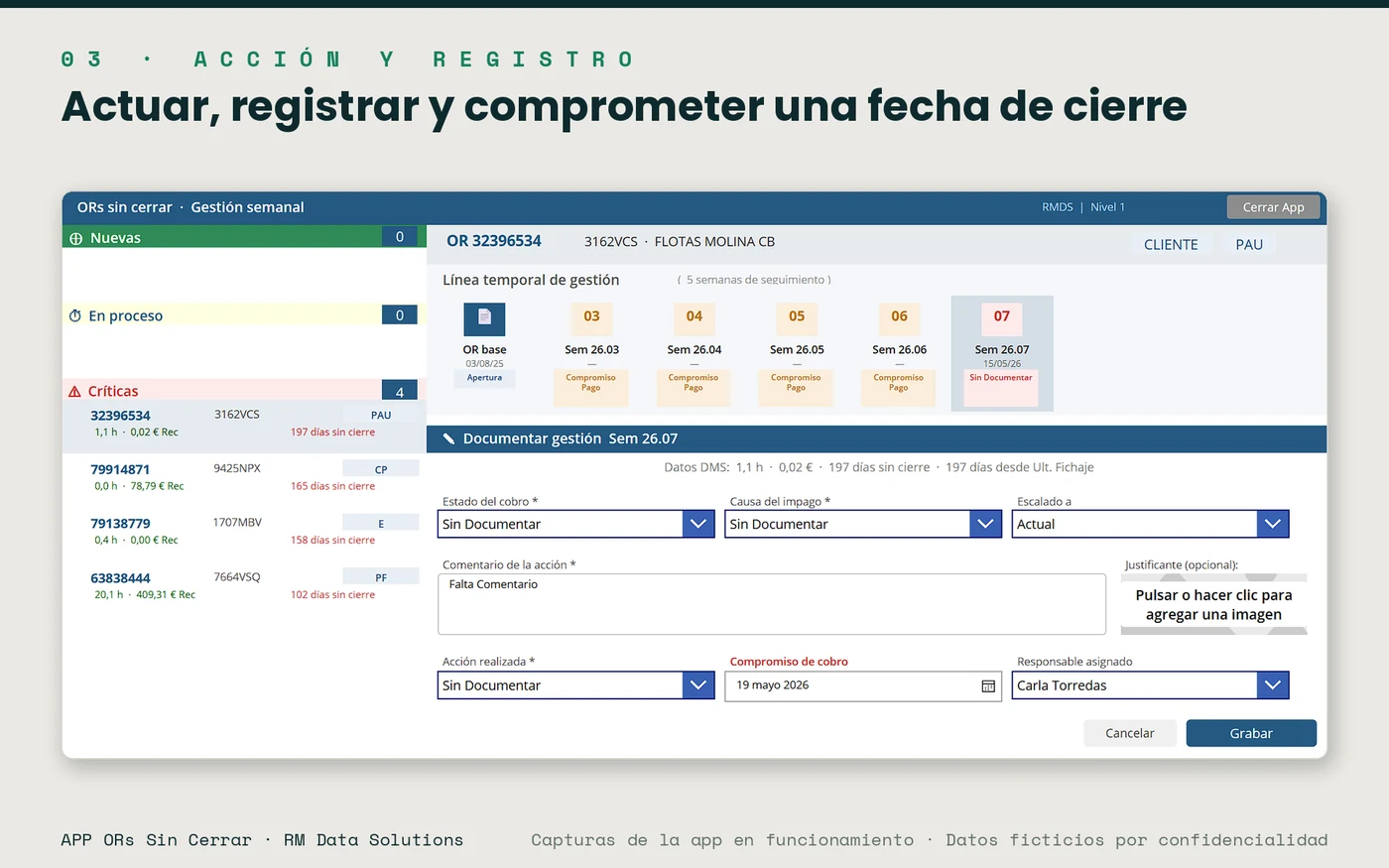Click the Críticas warning triangle icon

pyautogui.click(x=74, y=392)
